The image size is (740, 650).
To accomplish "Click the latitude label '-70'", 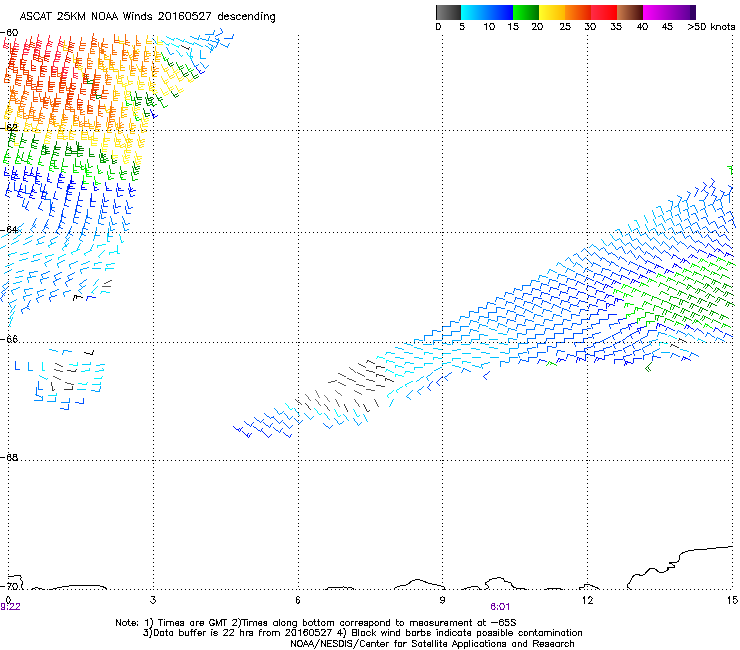I will pyautogui.click(x=9, y=586).
